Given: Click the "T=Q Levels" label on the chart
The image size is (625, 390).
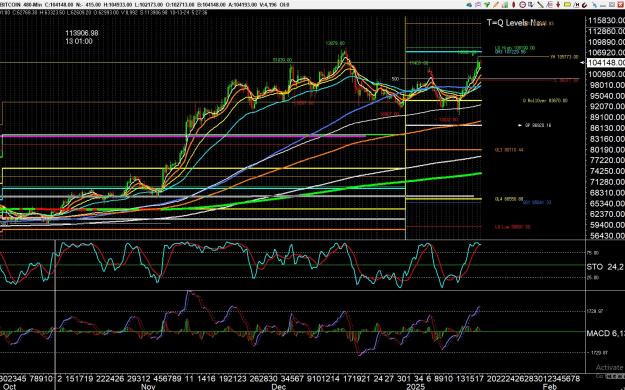Looking at the screenshot, I should click(516, 23).
